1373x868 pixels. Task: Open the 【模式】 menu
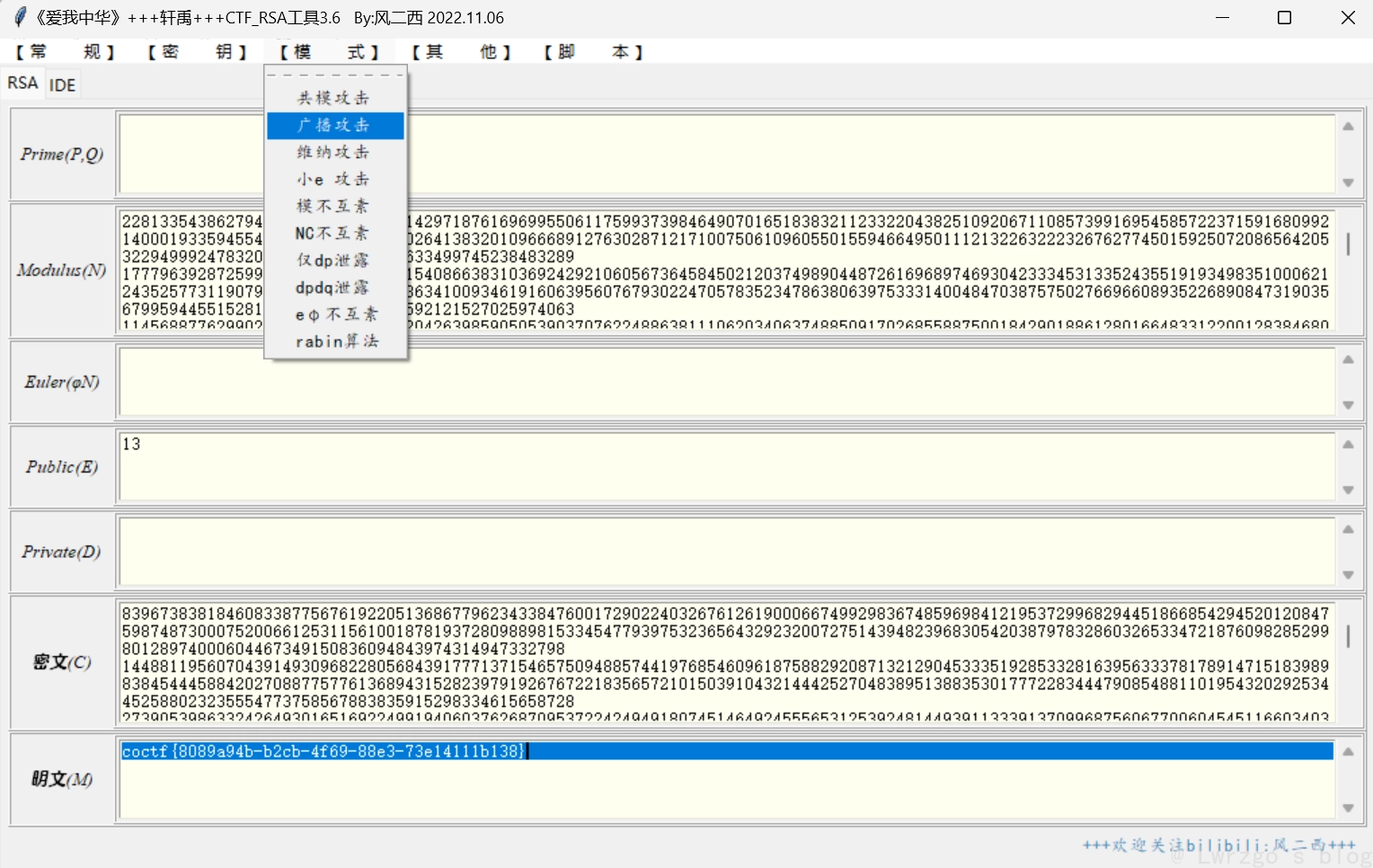click(x=329, y=52)
